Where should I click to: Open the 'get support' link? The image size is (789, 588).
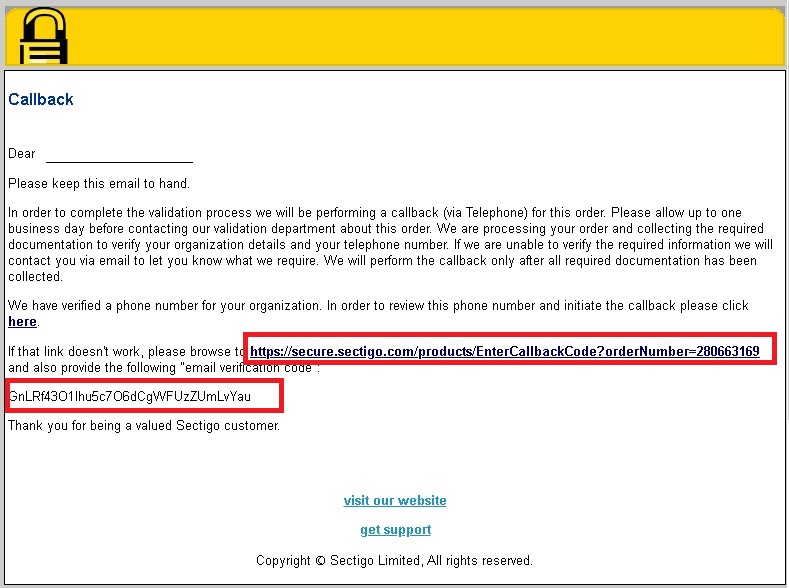(x=396, y=530)
